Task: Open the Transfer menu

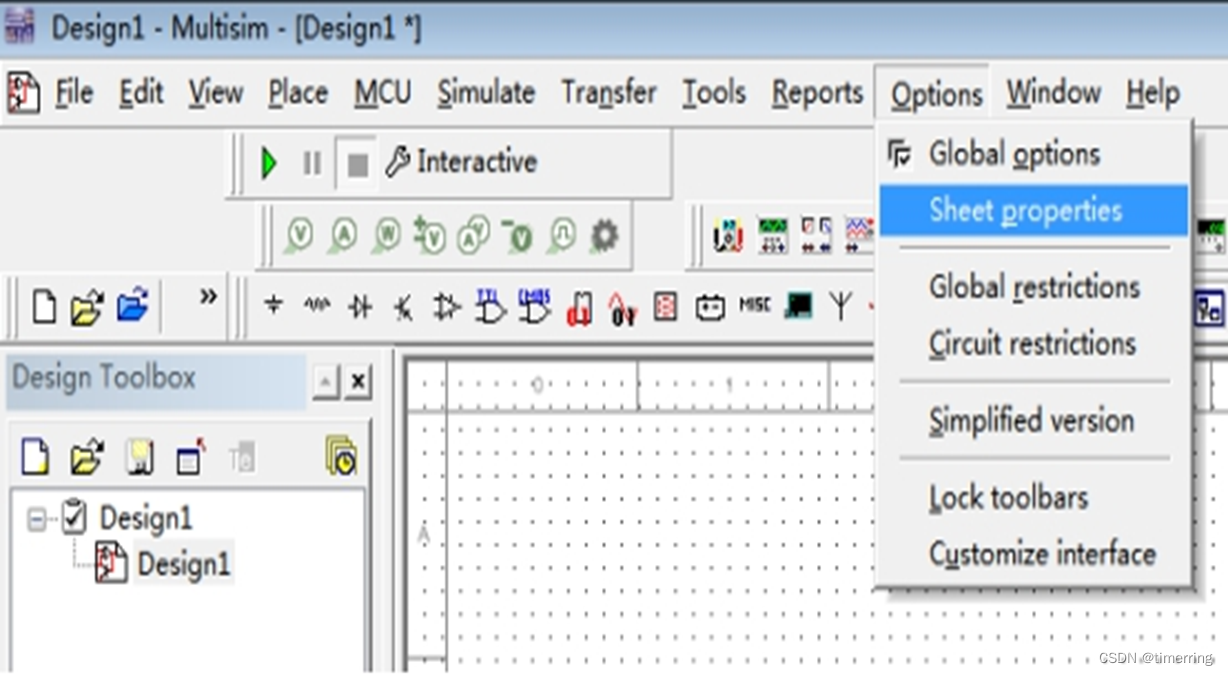Action: click(x=609, y=93)
